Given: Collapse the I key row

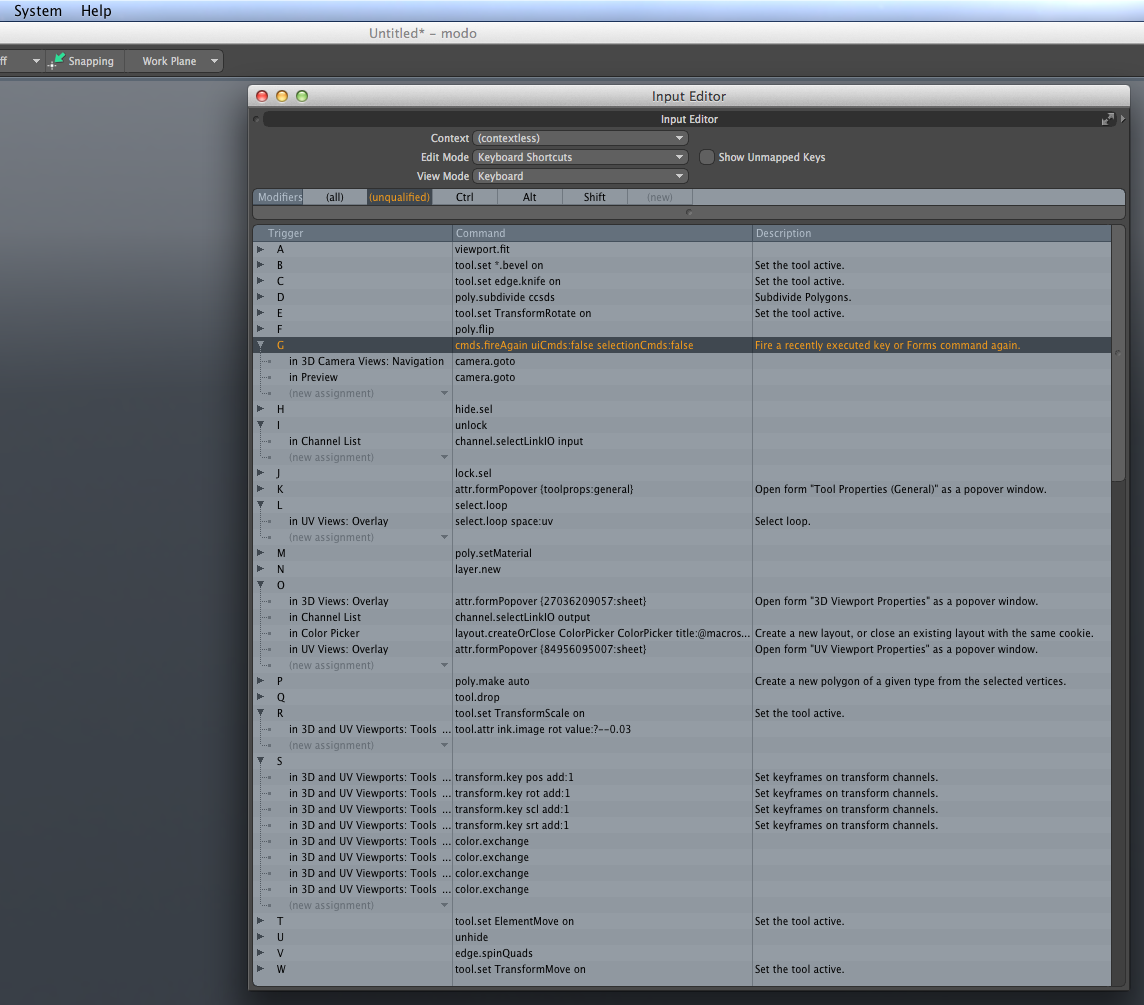Looking at the screenshot, I should 260,425.
